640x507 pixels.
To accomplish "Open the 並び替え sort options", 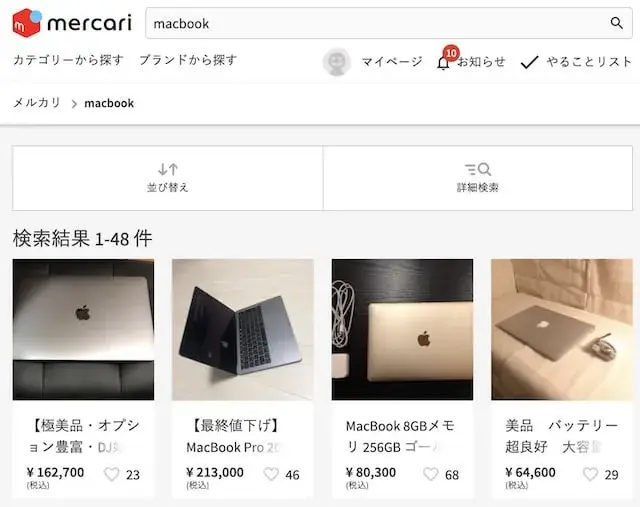I will (x=168, y=178).
